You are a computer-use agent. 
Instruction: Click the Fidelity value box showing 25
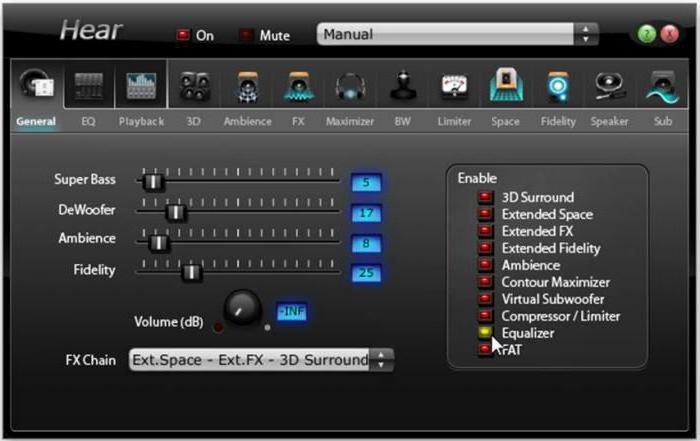[x=366, y=272]
